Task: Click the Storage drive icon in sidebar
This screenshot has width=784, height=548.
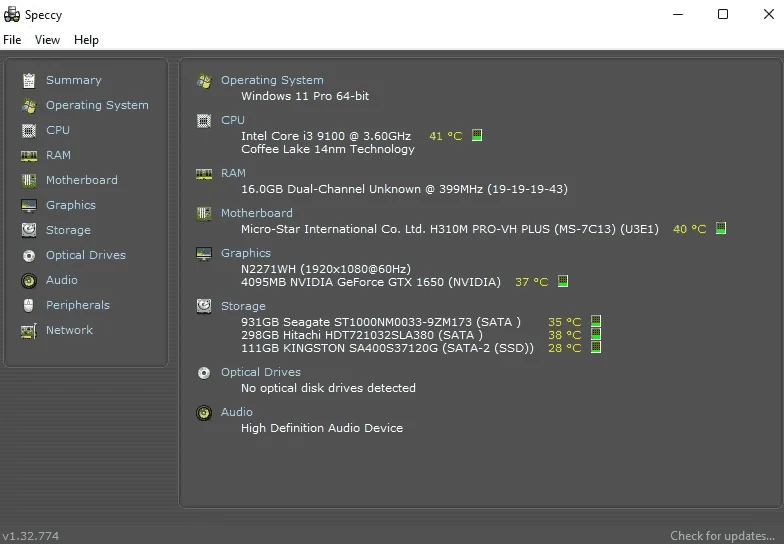Action: click(29, 230)
